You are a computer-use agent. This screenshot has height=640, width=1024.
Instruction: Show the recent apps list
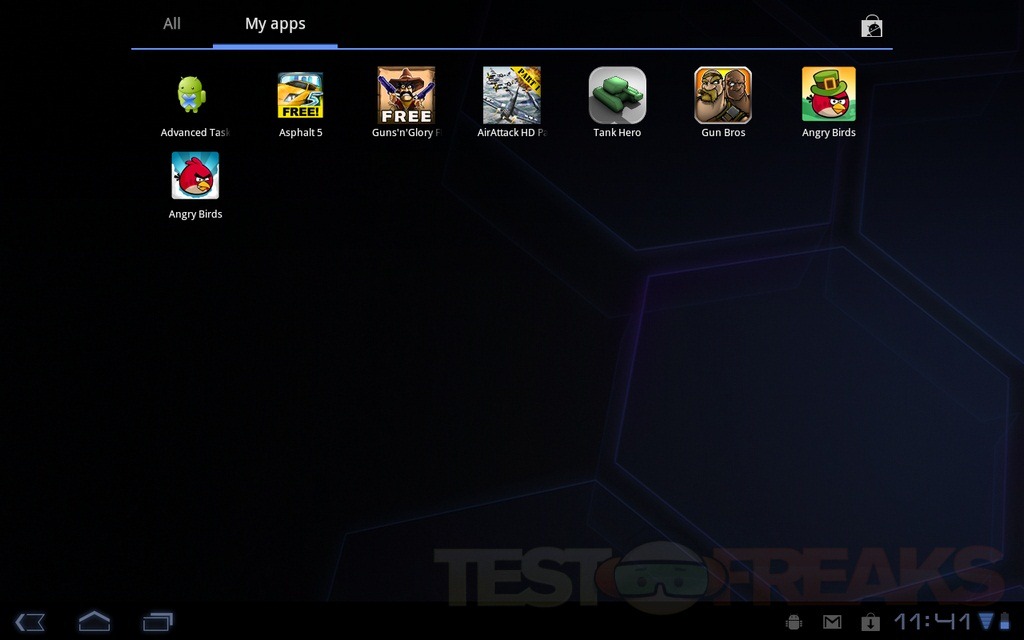click(158, 622)
